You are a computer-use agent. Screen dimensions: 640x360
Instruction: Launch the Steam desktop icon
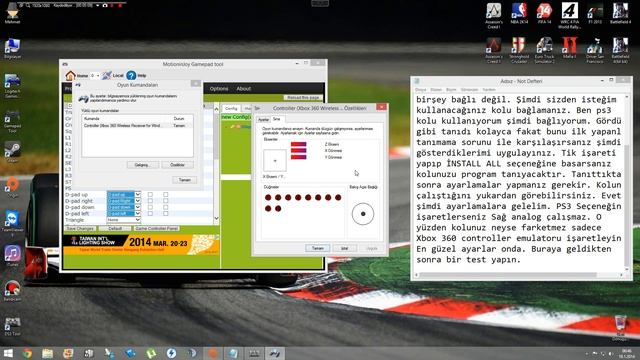pyautogui.click(x=12, y=152)
